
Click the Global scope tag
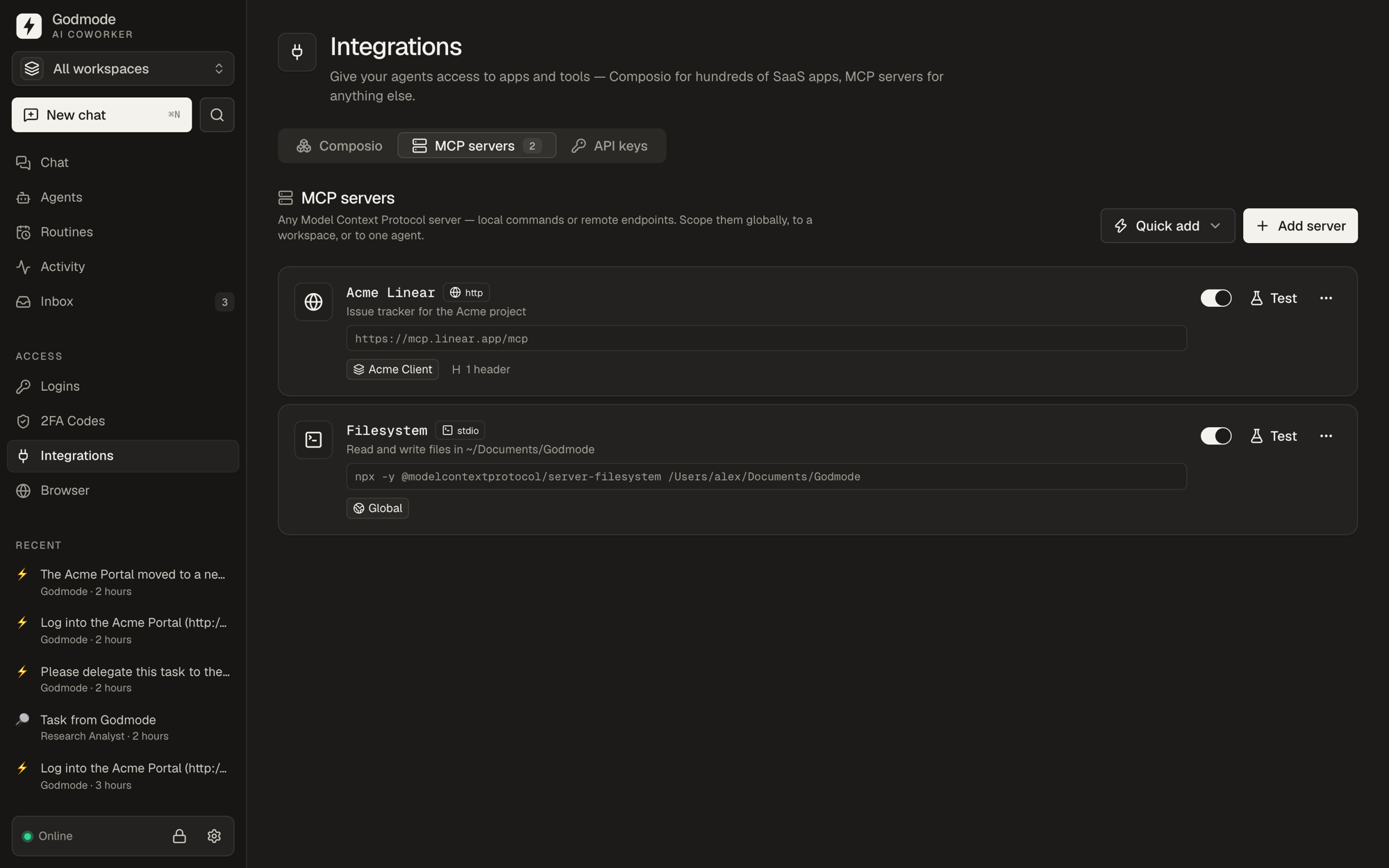377,508
